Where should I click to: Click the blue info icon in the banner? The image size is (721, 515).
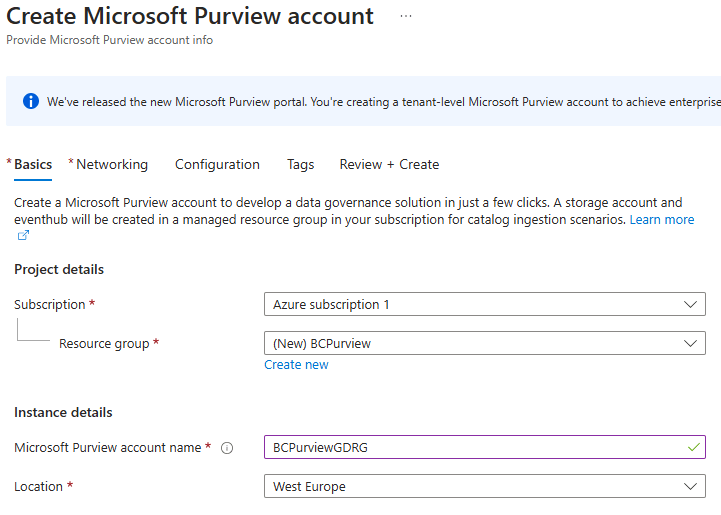31,101
